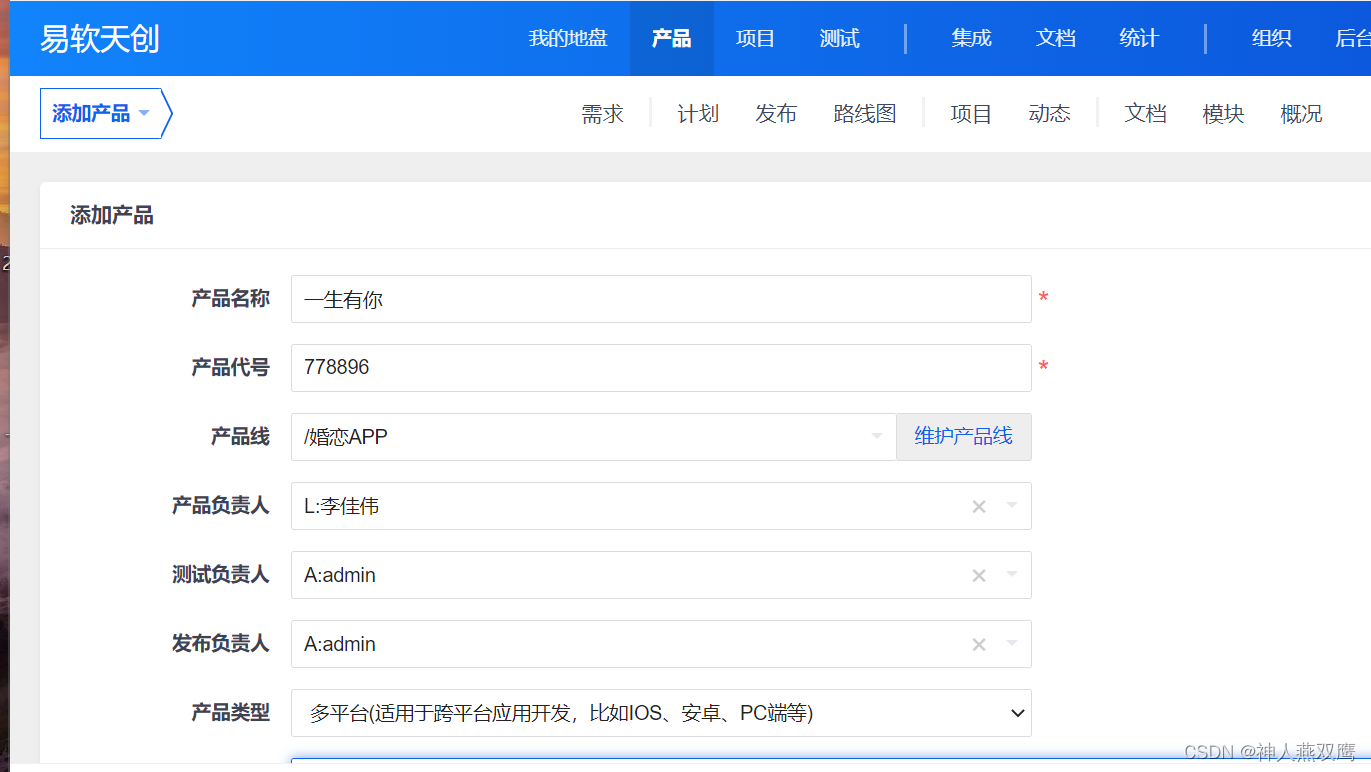Expand the 产品线 dropdown arrow
Screen dimensions: 1371x772
(x=877, y=437)
